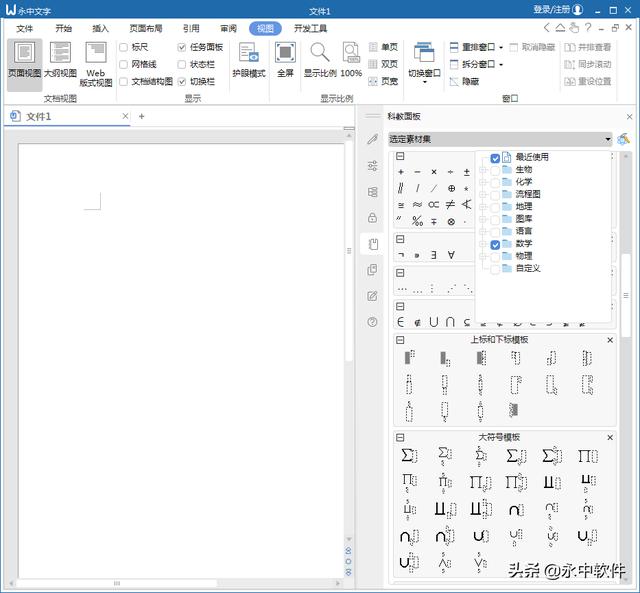Check the 生物 folder checkbox

click(495, 170)
